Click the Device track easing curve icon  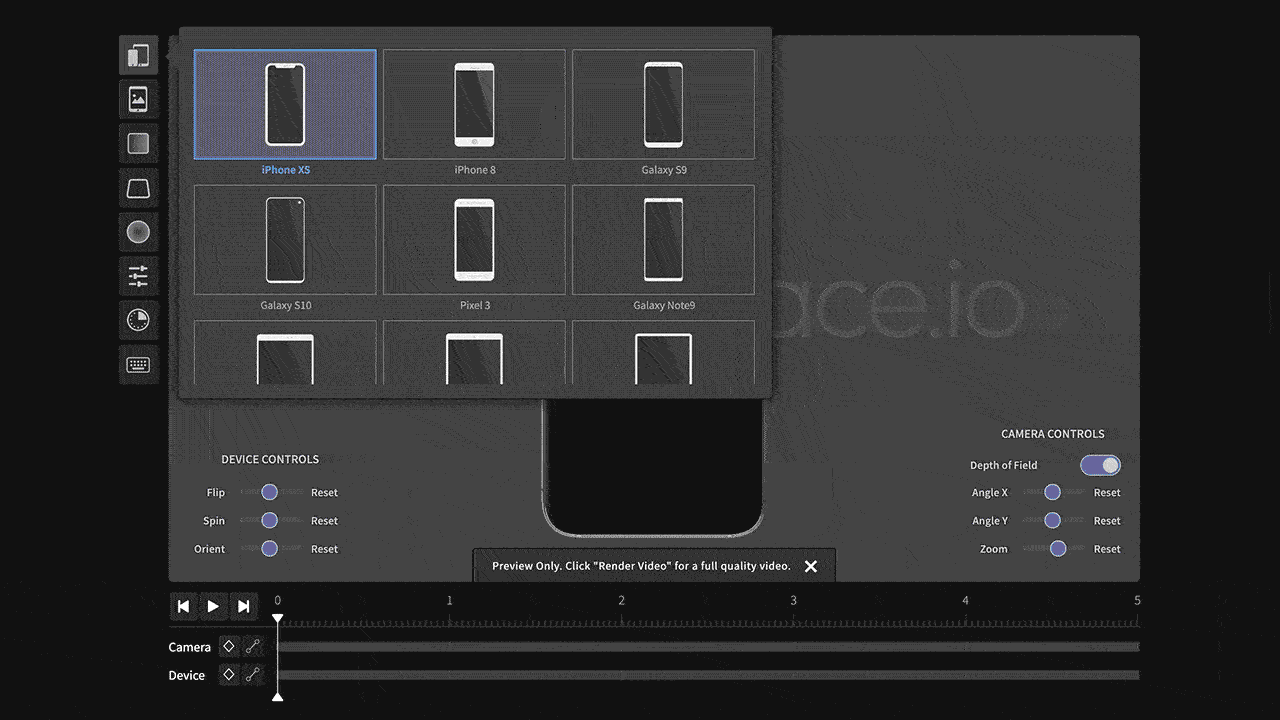[253, 675]
